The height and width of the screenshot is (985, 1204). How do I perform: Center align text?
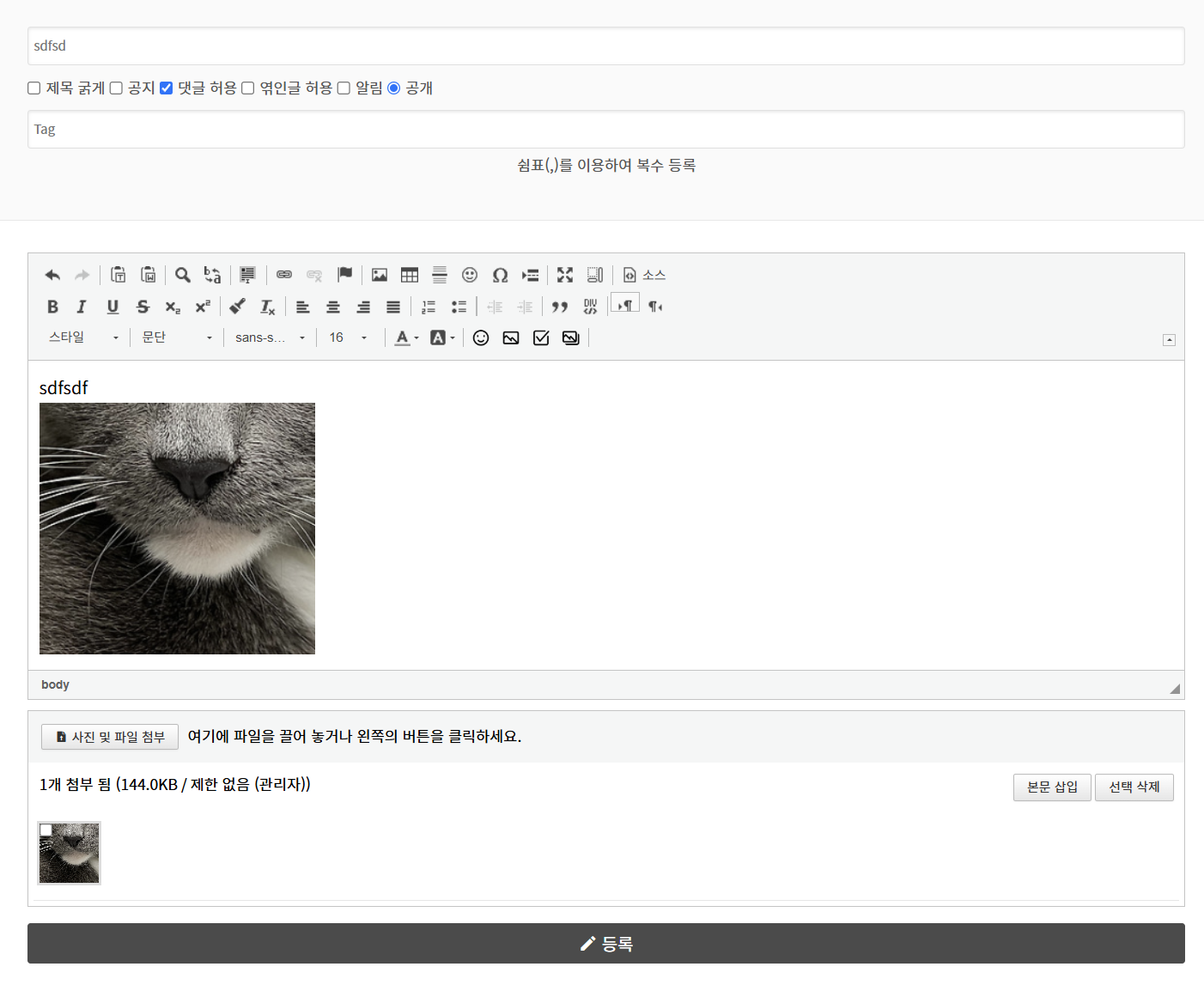coord(333,307)
